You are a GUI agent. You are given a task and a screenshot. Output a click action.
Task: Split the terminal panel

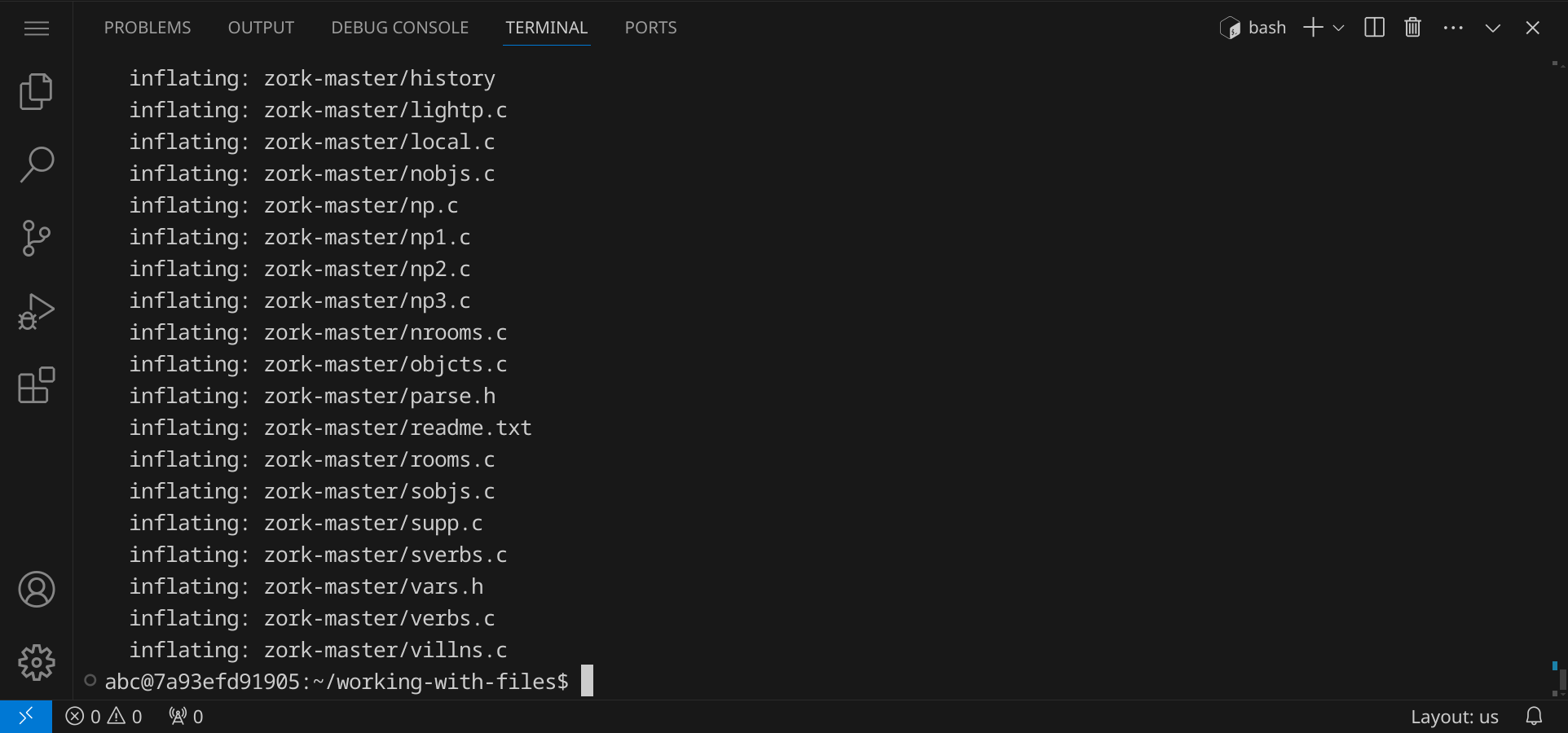(x=1374, y=28)
